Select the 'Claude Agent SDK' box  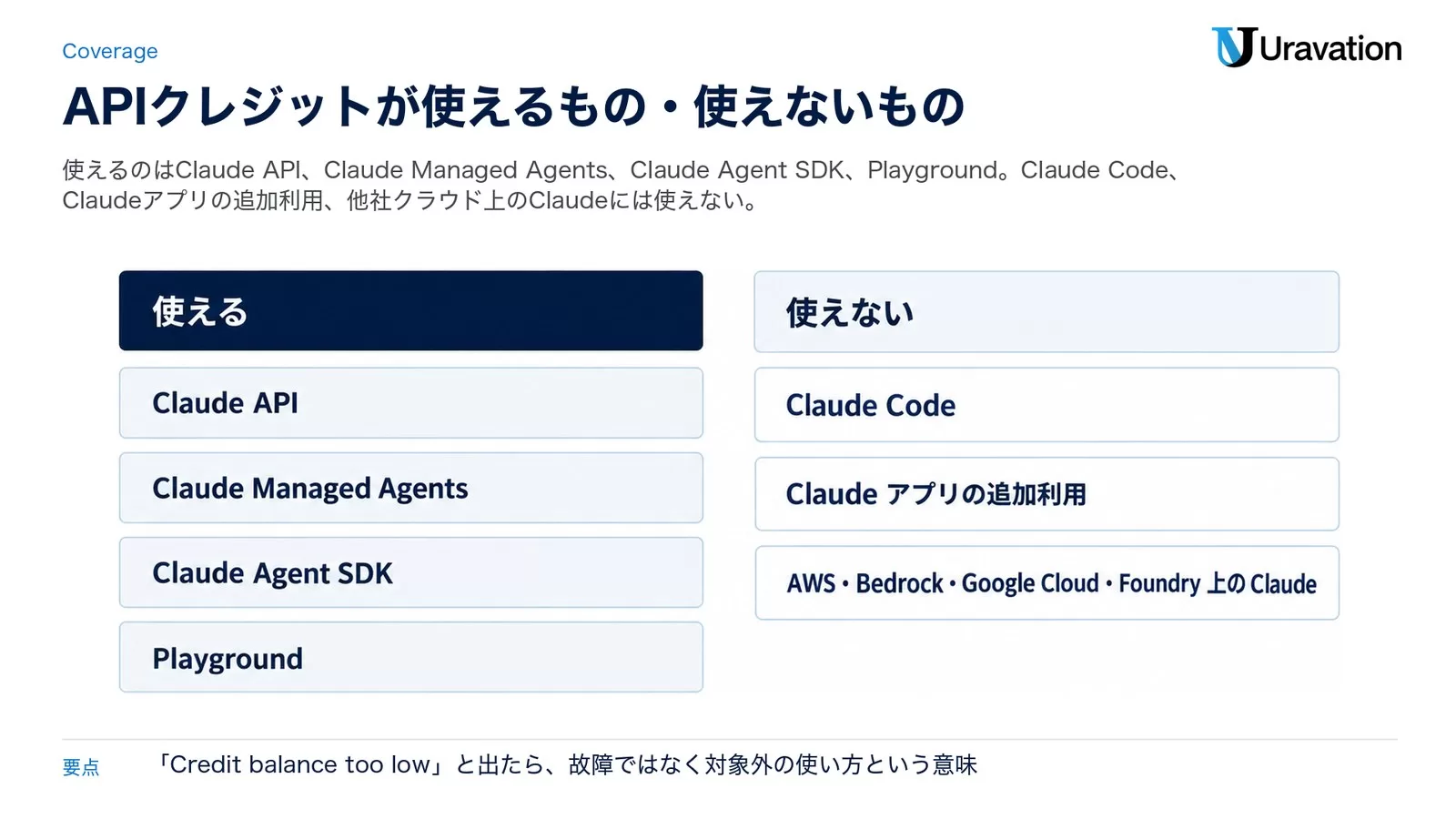[x=411, y=572]
